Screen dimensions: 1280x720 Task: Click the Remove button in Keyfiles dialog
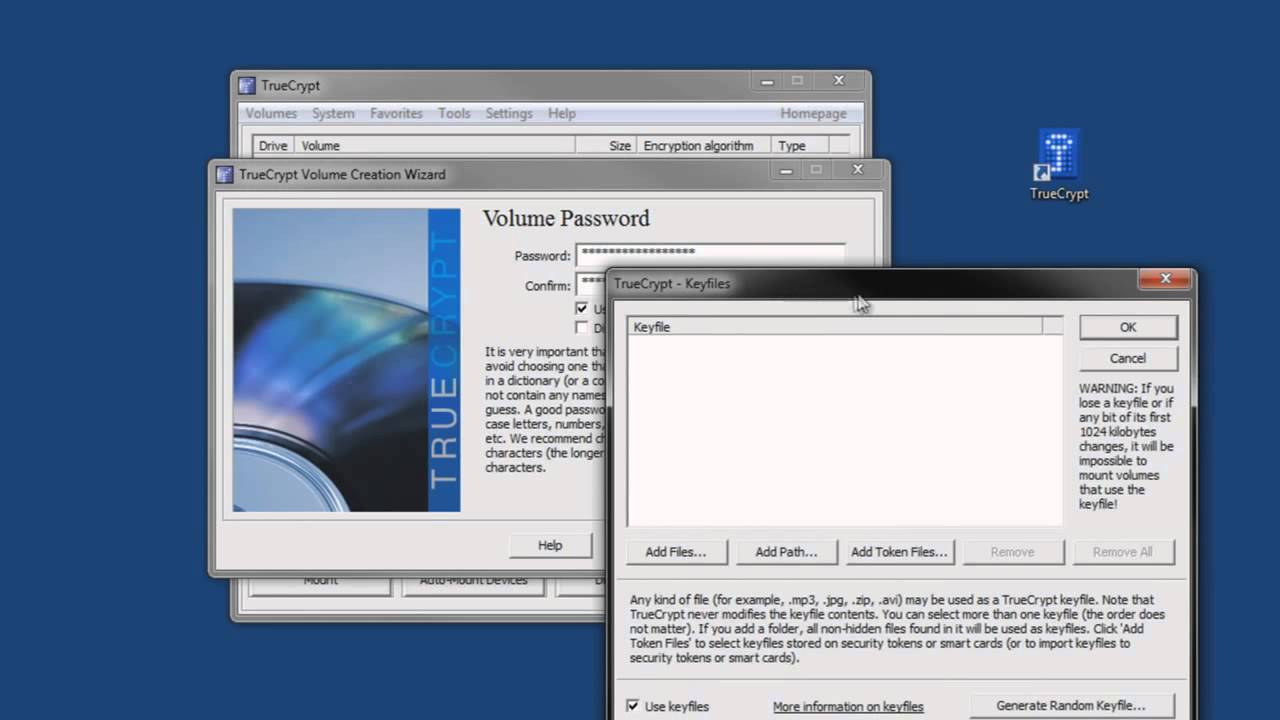tap(1012, 552)
